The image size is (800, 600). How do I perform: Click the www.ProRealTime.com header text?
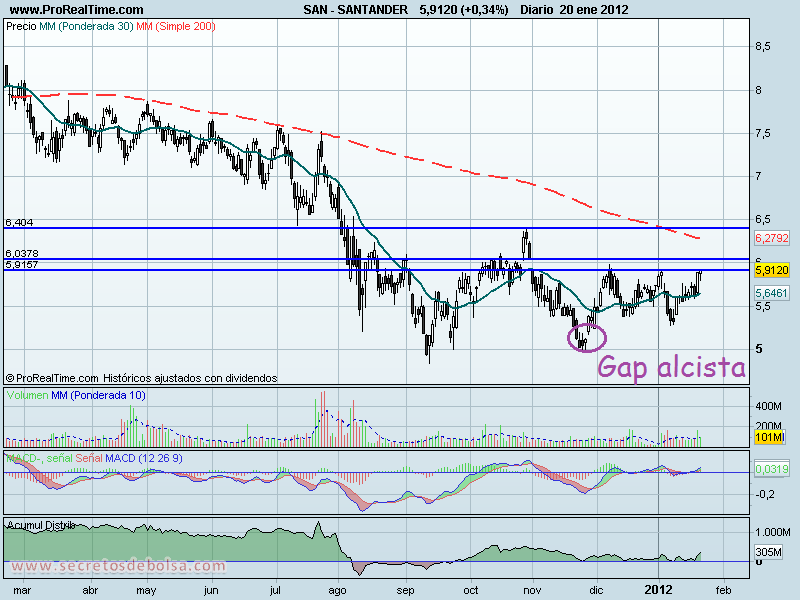pyautogui.click(x=77, y=9)
